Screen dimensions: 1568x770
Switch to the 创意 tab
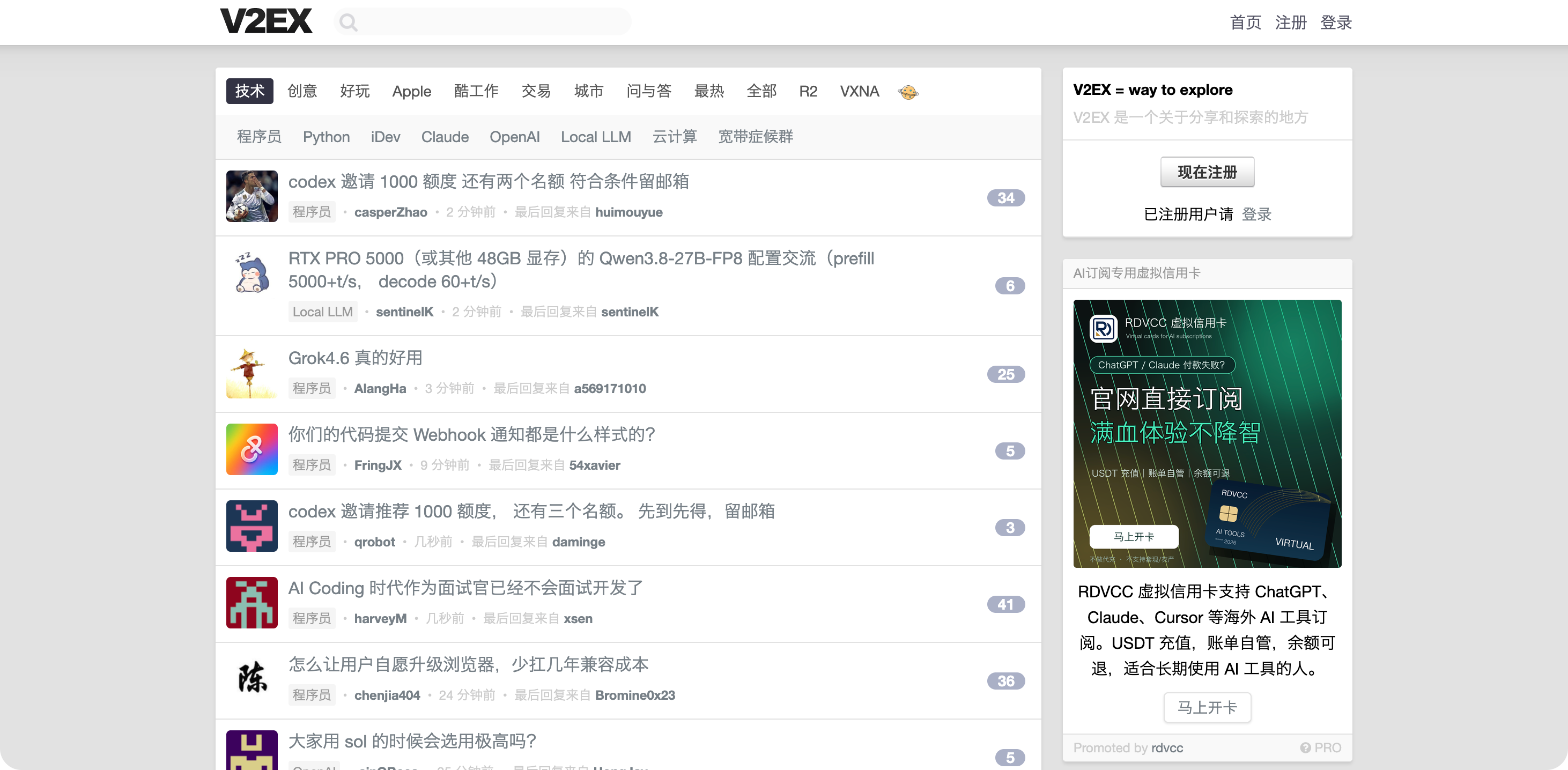click(x=302, y=91)
